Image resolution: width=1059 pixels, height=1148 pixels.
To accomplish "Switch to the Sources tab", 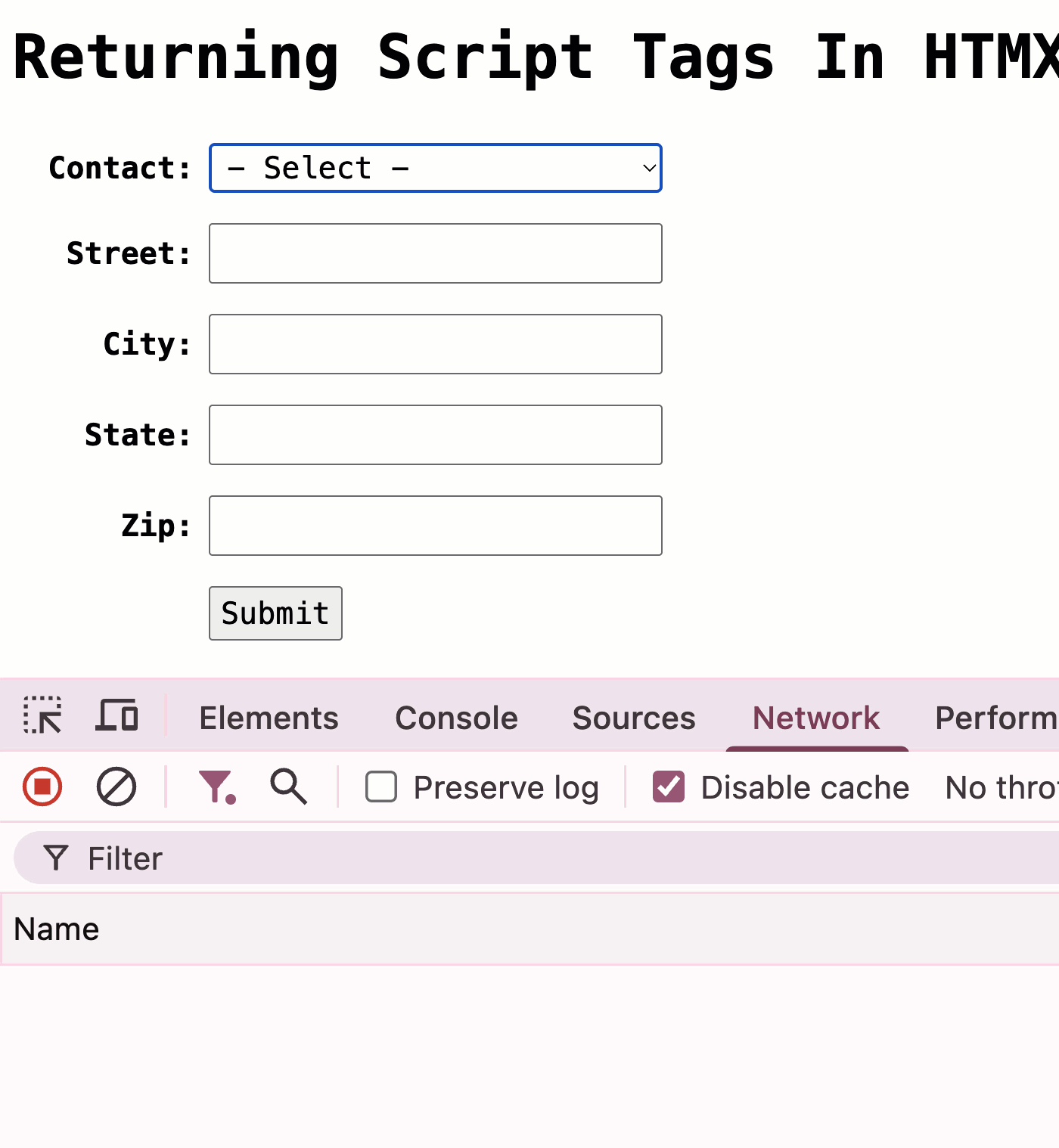I will coord(634,718).
